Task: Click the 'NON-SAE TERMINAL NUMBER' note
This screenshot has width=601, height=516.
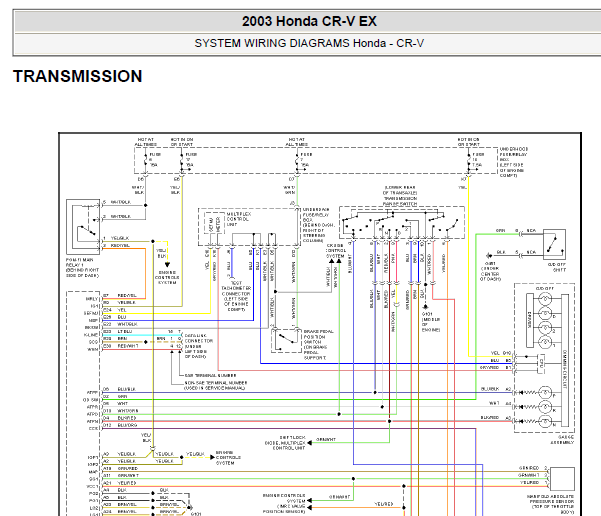Action: click(216, 385)
